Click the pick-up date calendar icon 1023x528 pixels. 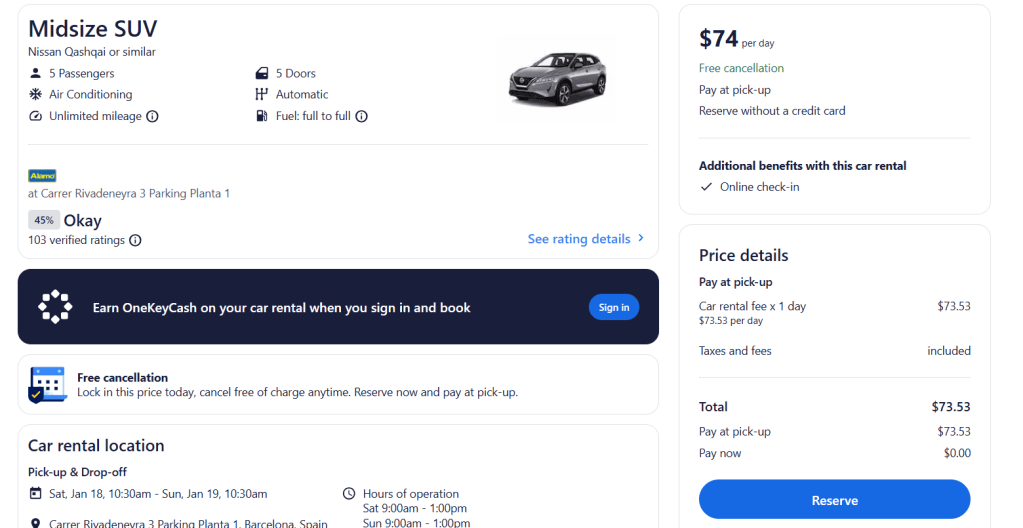[36, 494]
